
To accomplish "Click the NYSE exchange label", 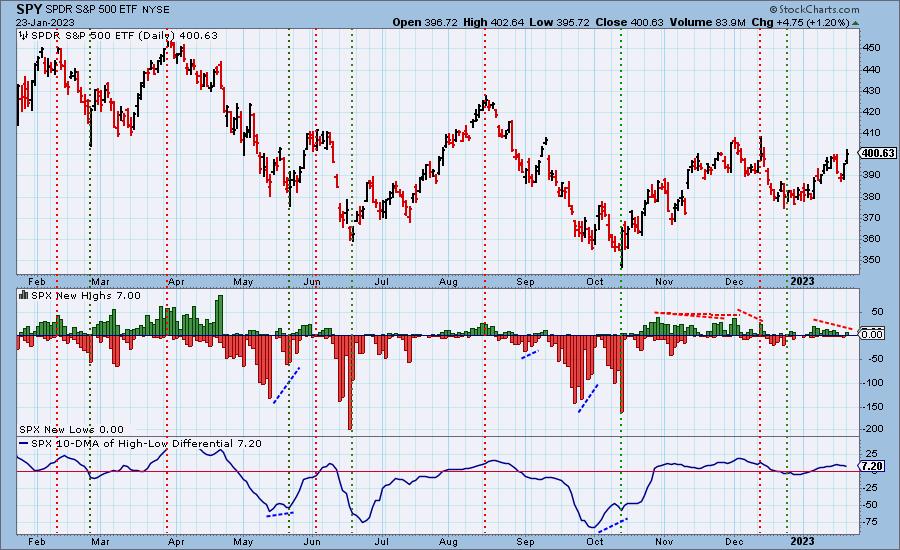I will [156, 10].
